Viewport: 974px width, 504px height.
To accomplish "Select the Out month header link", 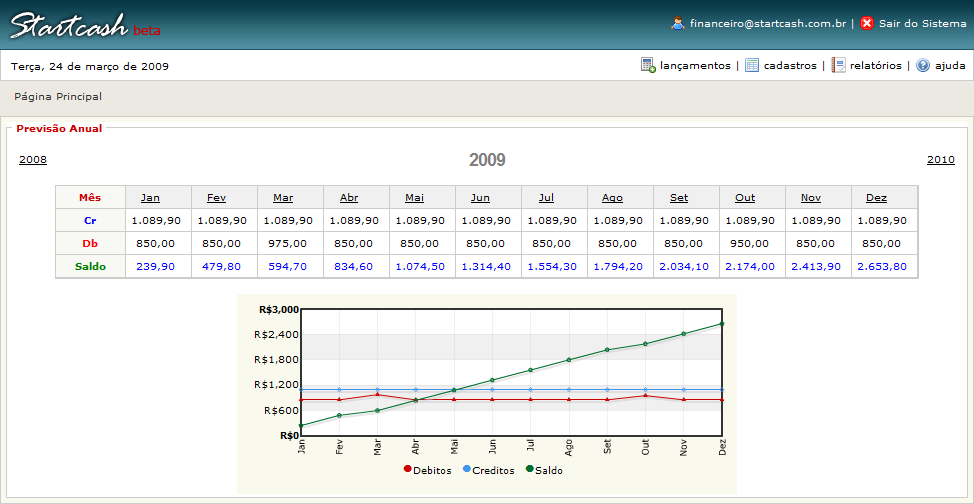I will (745, 198).
